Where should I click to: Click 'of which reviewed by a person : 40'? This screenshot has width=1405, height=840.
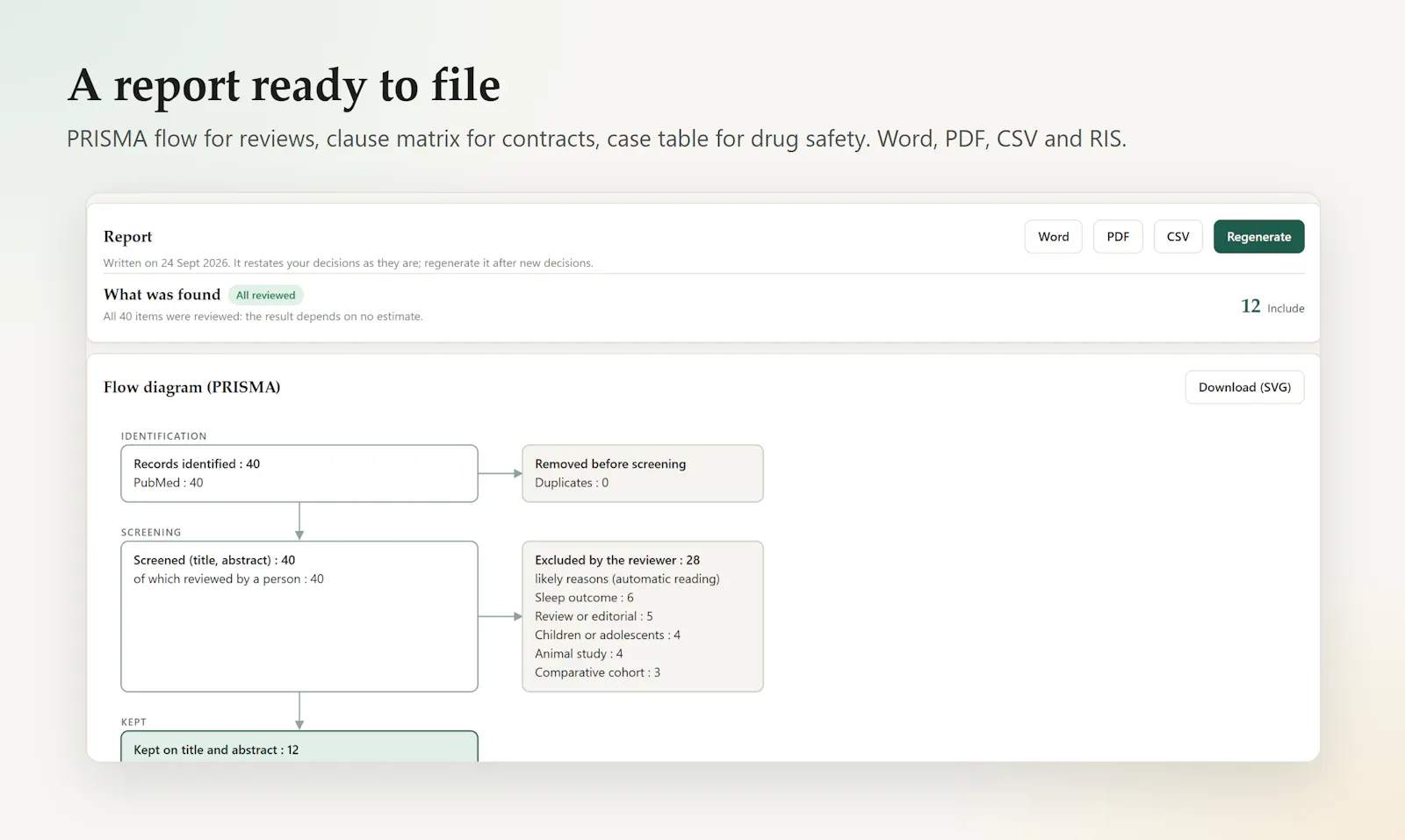click(228, 579)
